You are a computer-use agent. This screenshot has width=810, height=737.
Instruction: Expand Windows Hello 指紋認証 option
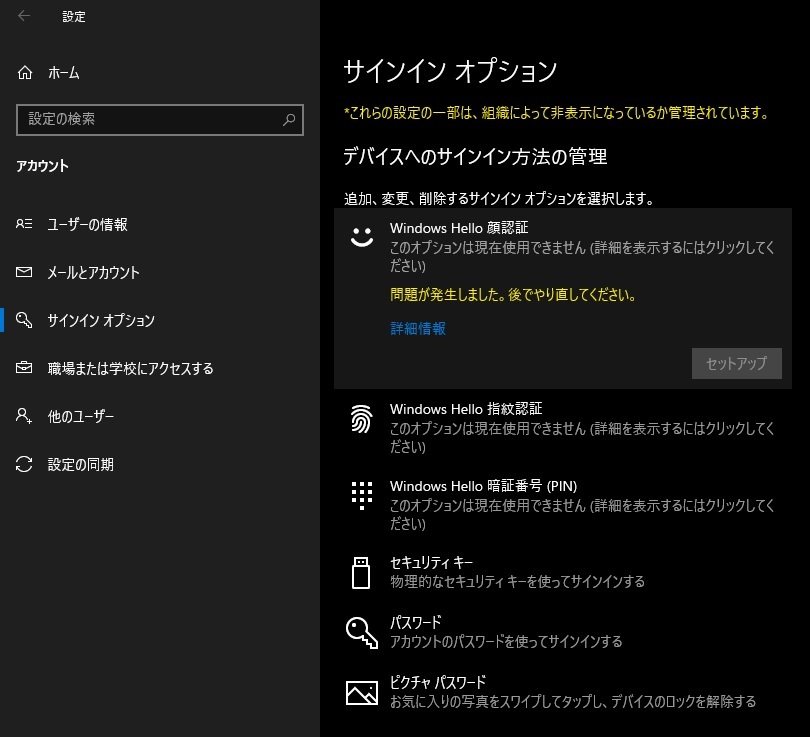click(563, 428)
